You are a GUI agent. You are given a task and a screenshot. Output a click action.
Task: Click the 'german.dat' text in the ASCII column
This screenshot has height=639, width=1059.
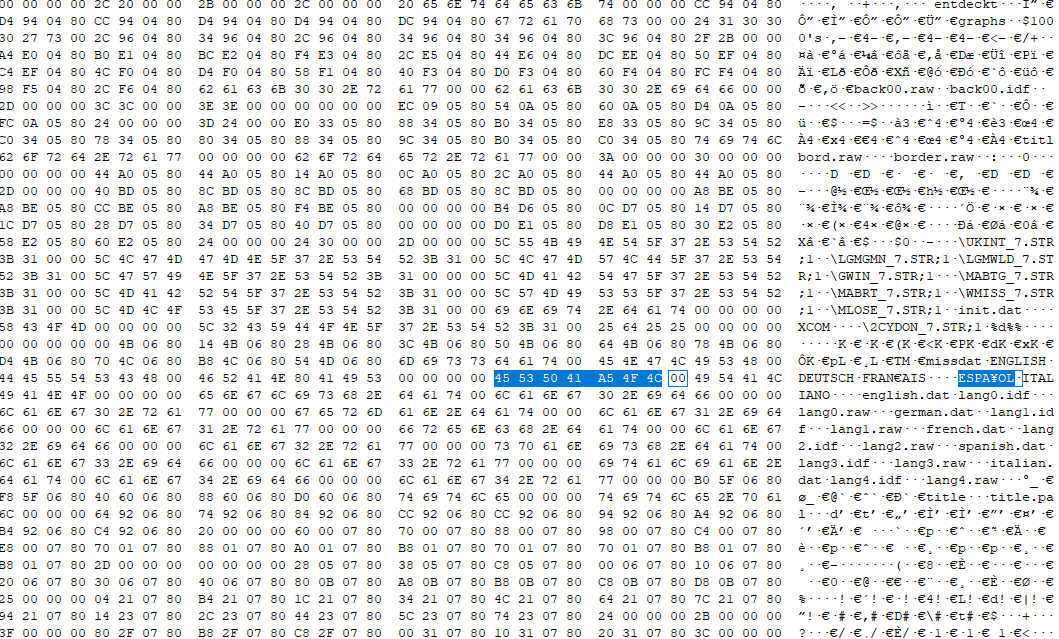(934, 412)
